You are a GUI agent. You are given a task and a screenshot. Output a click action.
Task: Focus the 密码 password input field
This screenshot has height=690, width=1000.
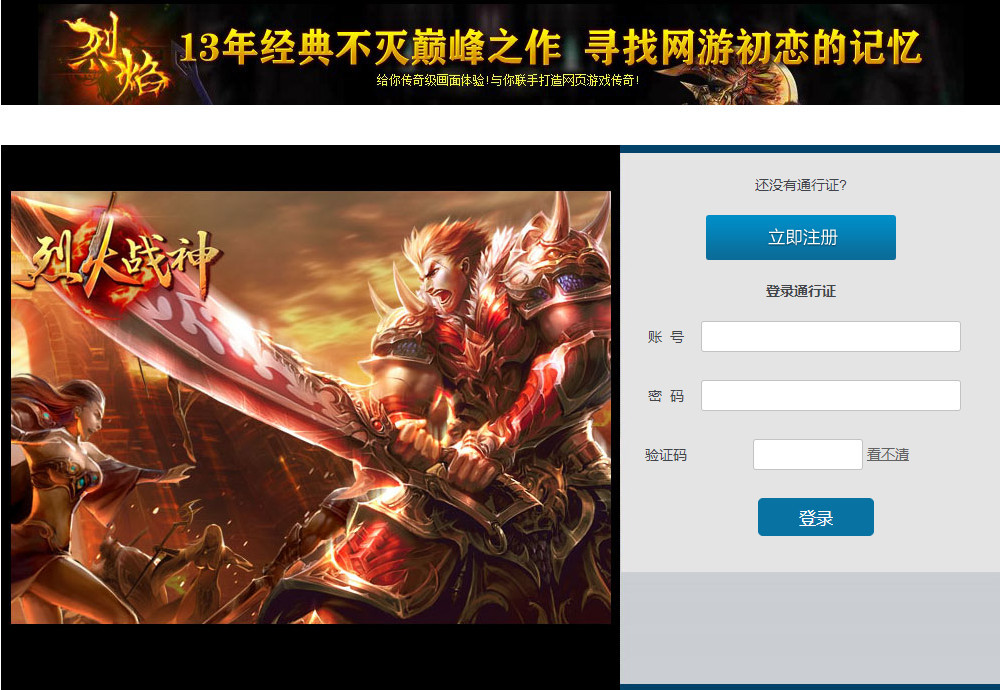click(830, 395)
